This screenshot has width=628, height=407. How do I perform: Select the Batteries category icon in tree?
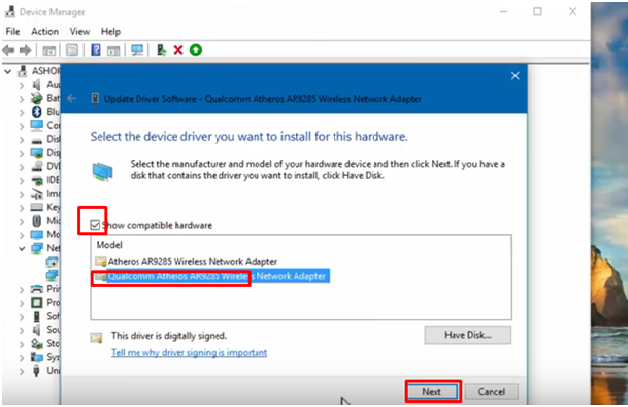pyautogui.click(x=36, y=98)
